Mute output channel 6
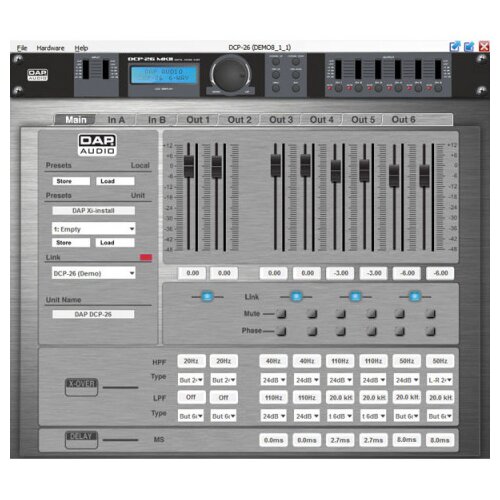500x500 pixels. pyautogui.click(x=431, y=314)
